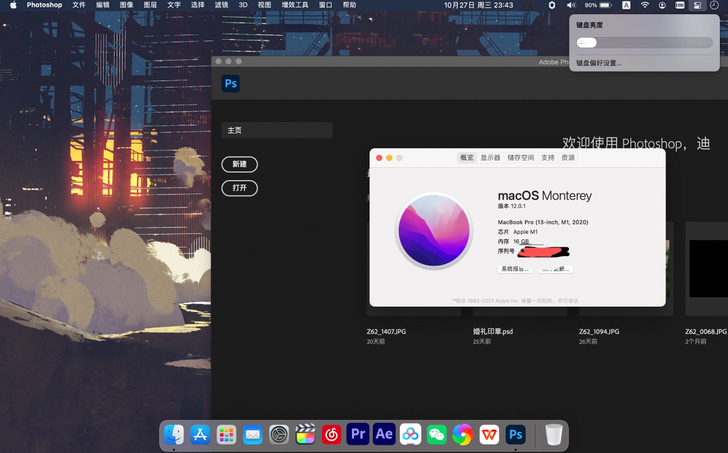Screen dimensions: 728x453
Task: Switch to the 支持 tab
Action: pyautogui.click(x=548, y=158)
